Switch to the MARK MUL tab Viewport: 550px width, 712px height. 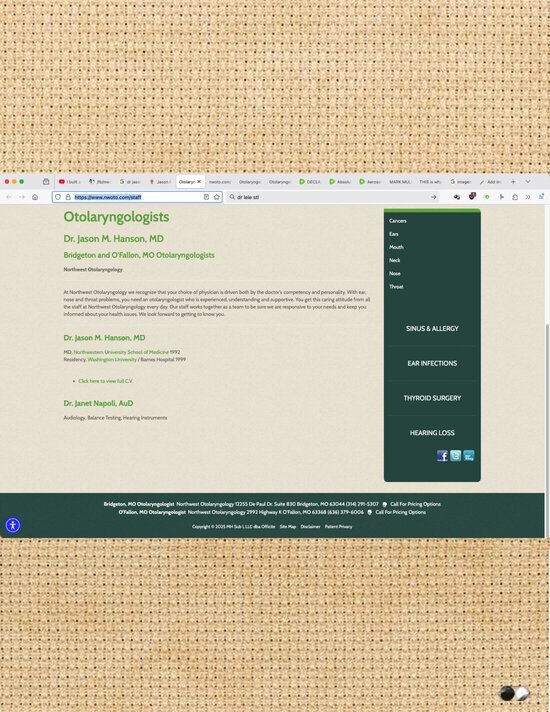click(400, 182)
